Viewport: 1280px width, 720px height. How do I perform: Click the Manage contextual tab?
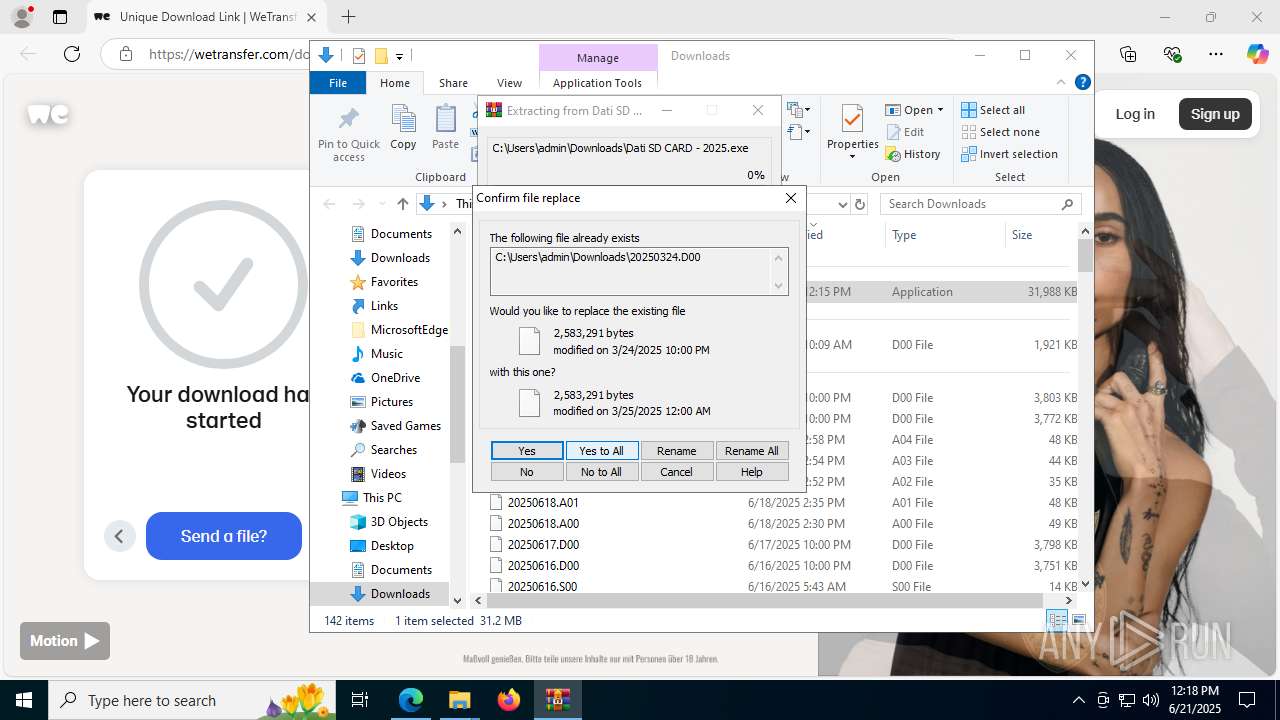point(597,57)
